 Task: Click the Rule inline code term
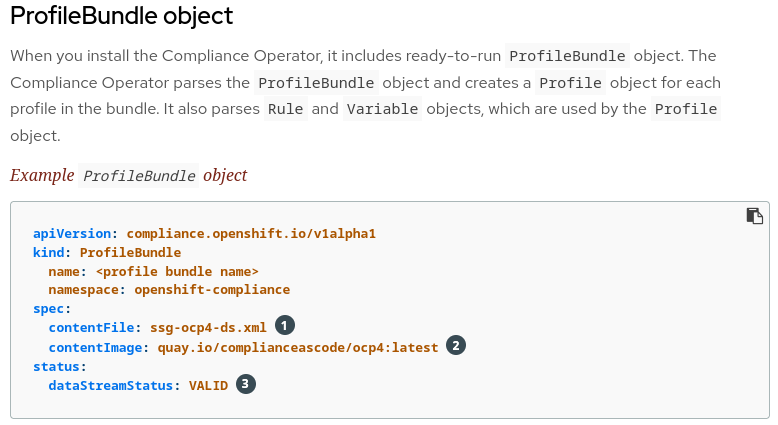(285, 109)
